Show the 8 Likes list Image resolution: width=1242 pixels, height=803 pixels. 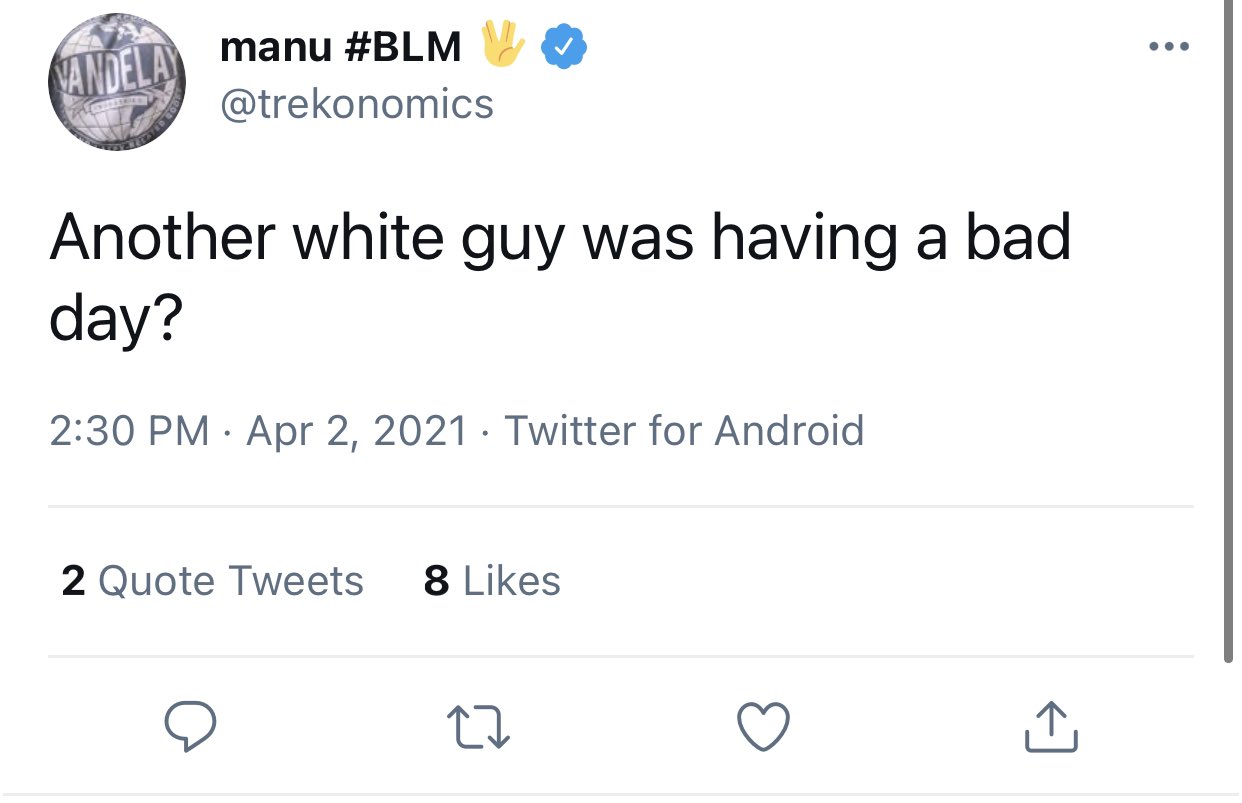click(492, 581)
